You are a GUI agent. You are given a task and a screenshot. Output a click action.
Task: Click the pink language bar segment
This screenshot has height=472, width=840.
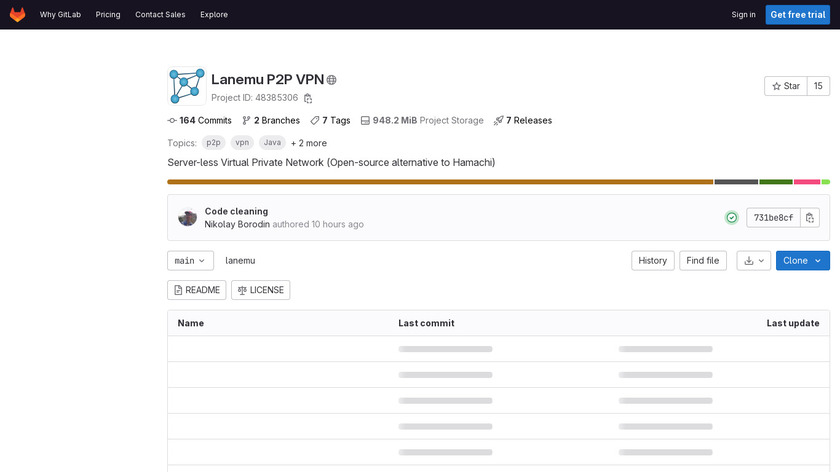(x=807, y=182)
